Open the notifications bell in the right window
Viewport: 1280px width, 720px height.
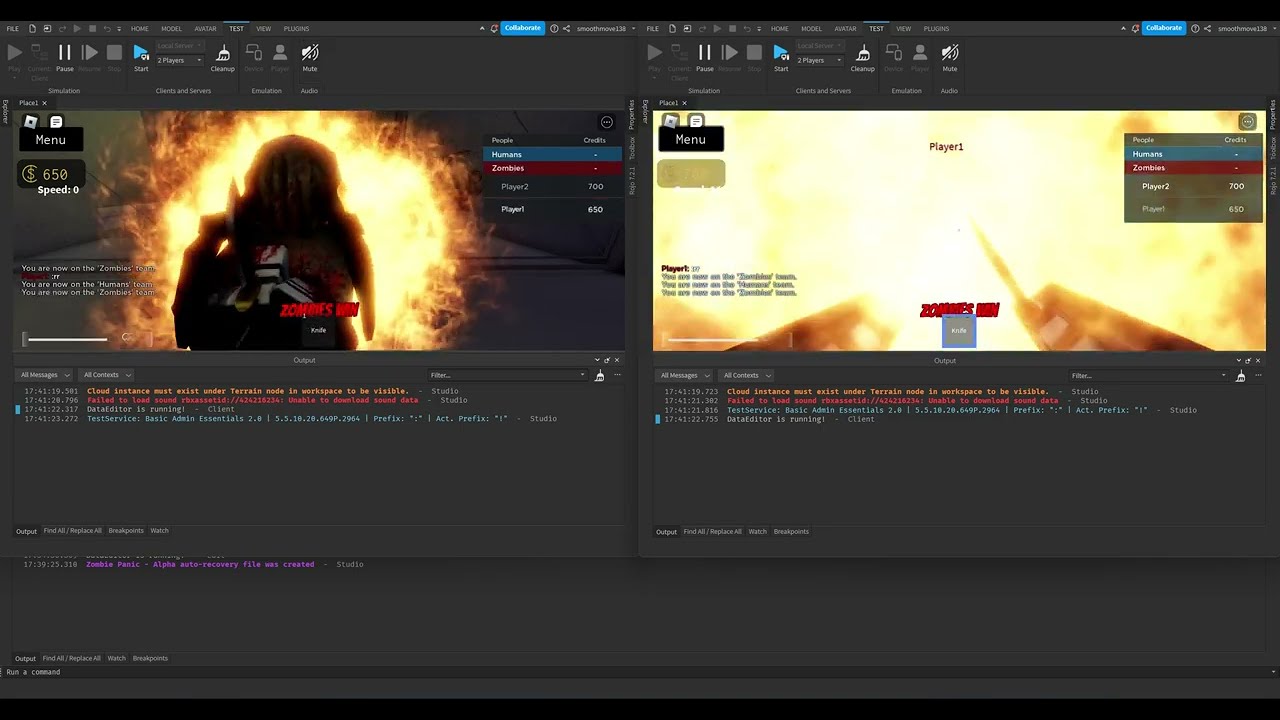(1136, 28)
